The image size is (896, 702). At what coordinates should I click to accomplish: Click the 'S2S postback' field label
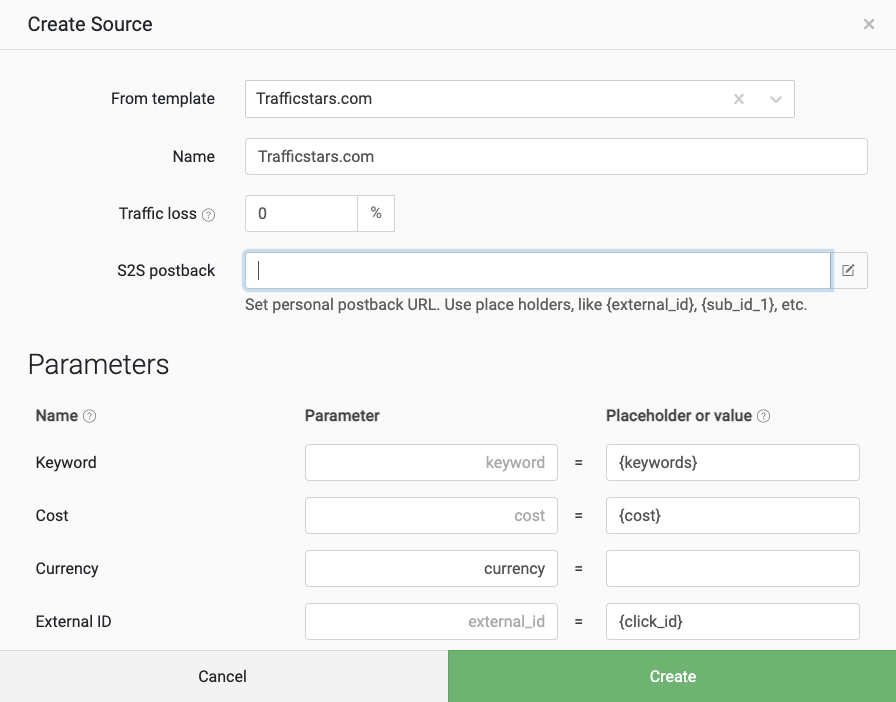pyautogui.click(x=166, y=270)
